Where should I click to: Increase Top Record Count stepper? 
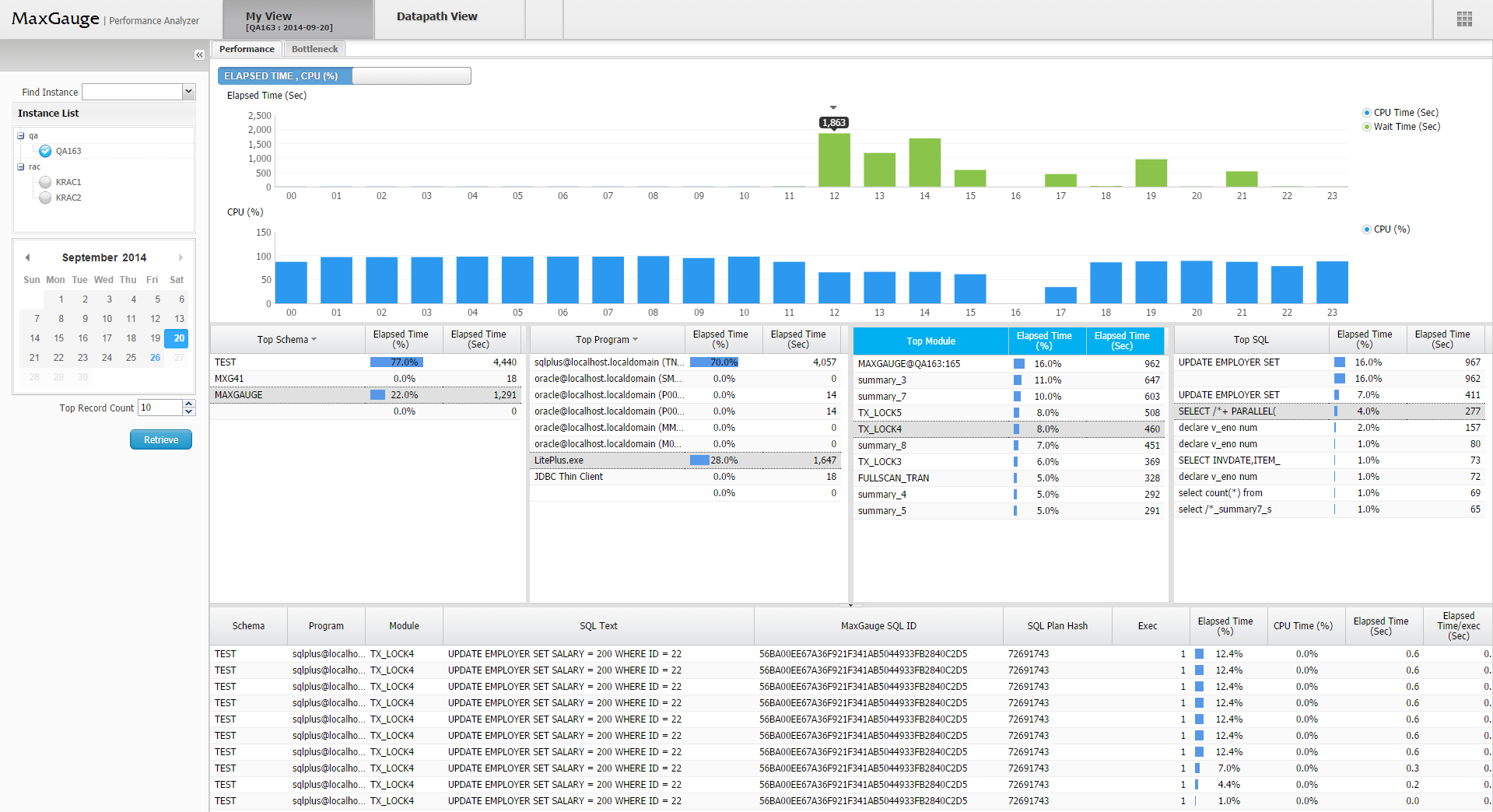[x=189, y=404]
